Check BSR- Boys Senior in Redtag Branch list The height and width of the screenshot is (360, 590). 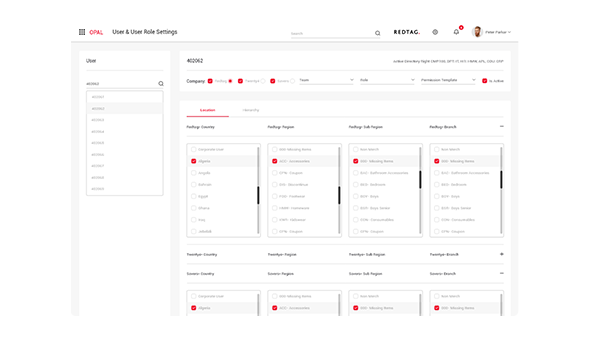point(436,208)
